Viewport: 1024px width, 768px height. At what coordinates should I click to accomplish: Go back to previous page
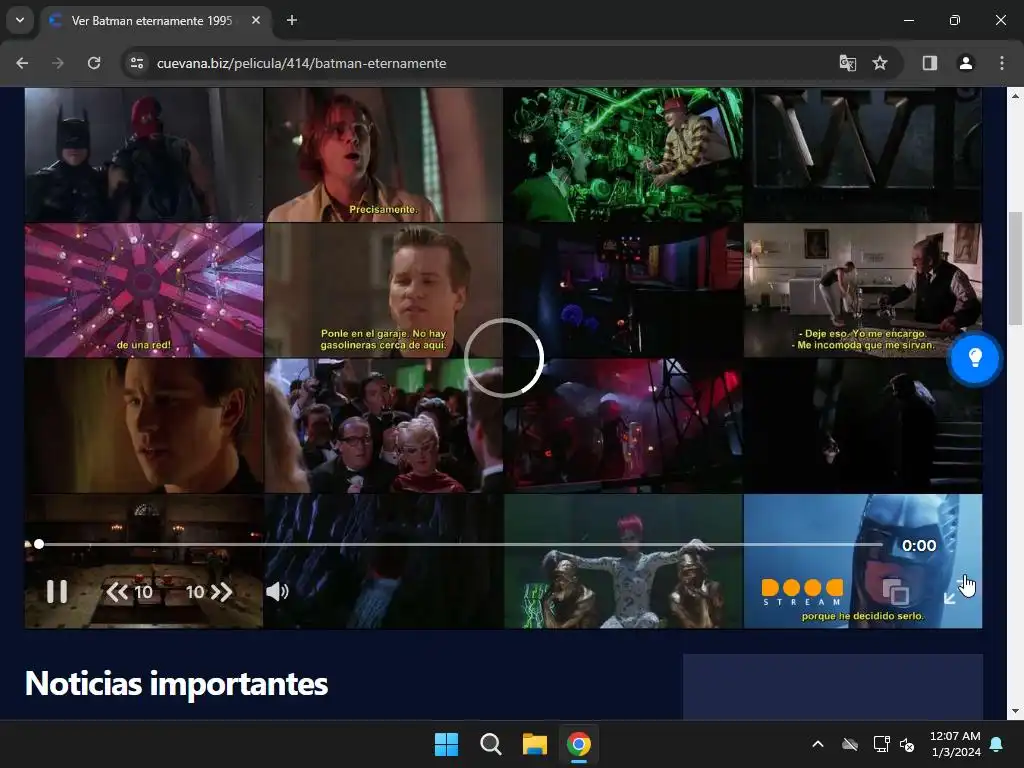pyautogui.click(x=22, y=63)
